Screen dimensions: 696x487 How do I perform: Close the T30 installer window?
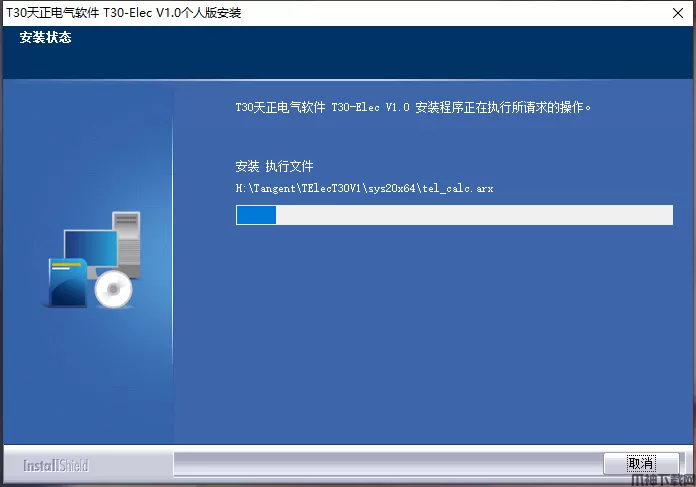pyautogui.click(x=678, y=13)
